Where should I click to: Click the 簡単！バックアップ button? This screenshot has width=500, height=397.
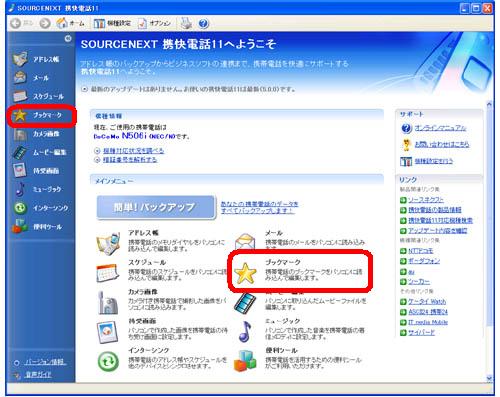pos(156,207)
